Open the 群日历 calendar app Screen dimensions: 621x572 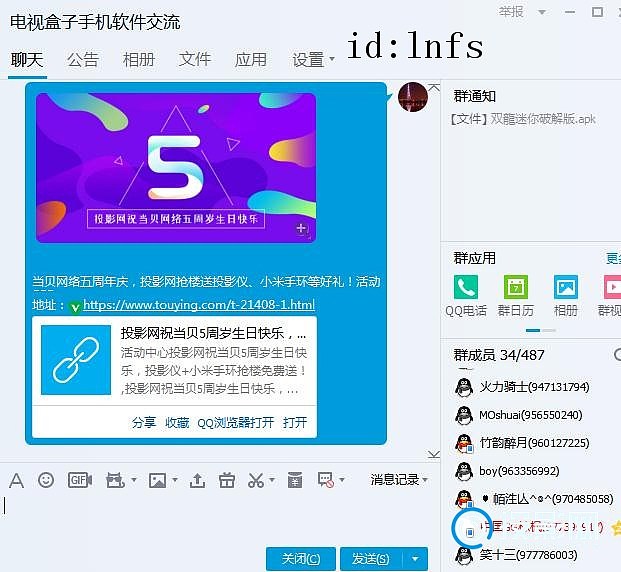pos(516,286)
